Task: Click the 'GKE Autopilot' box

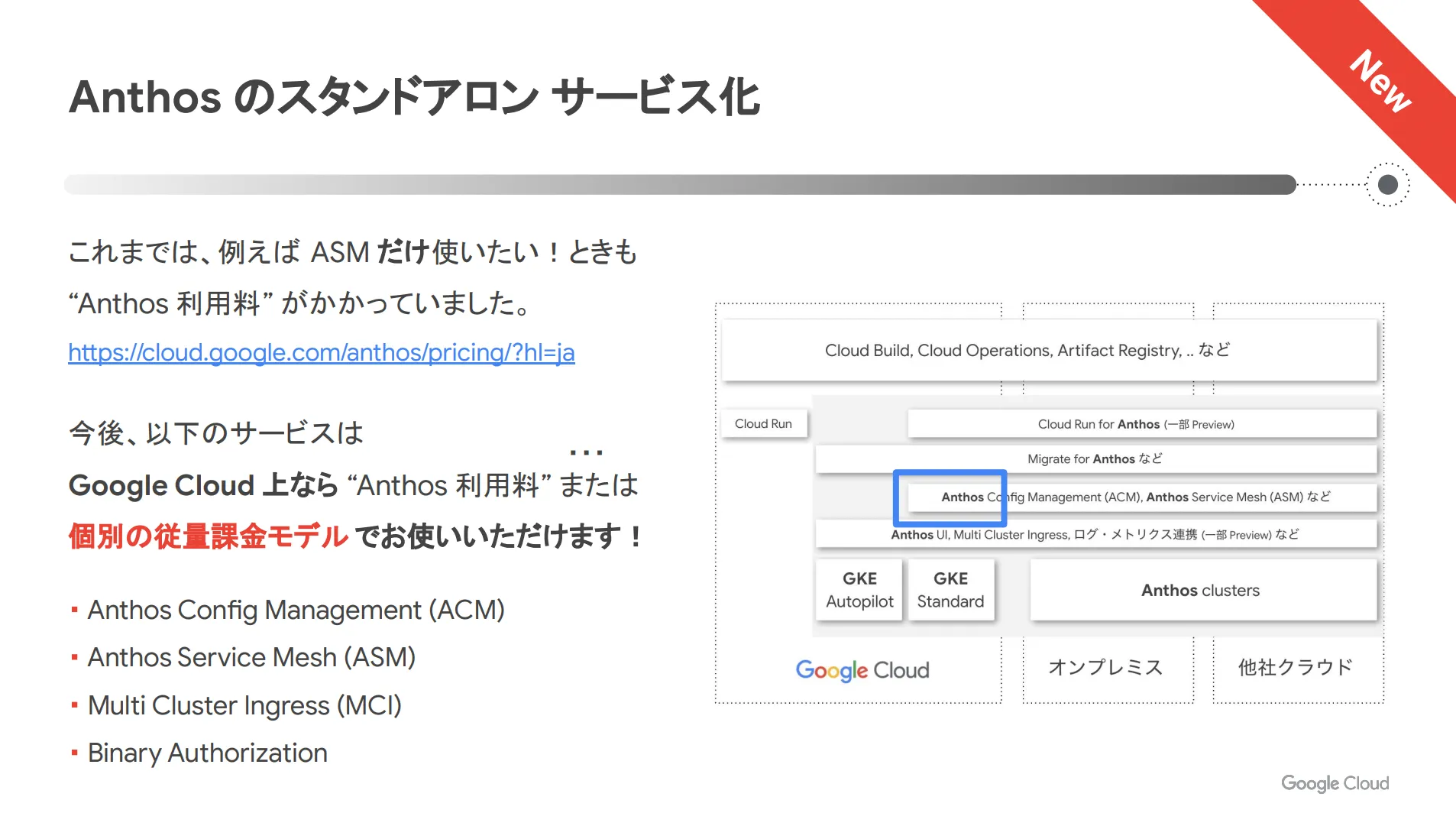Action: (x=859, y=590)
